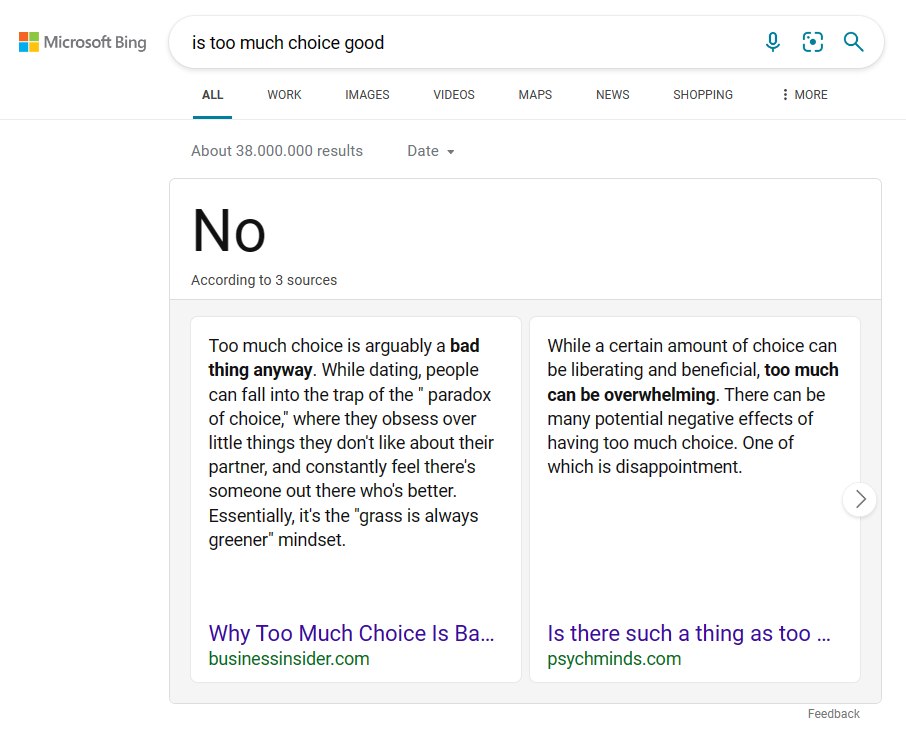Screen dimensions: 906x730
Task: Open 'Is there such a thing as too' link
Action: pos(689,633)
